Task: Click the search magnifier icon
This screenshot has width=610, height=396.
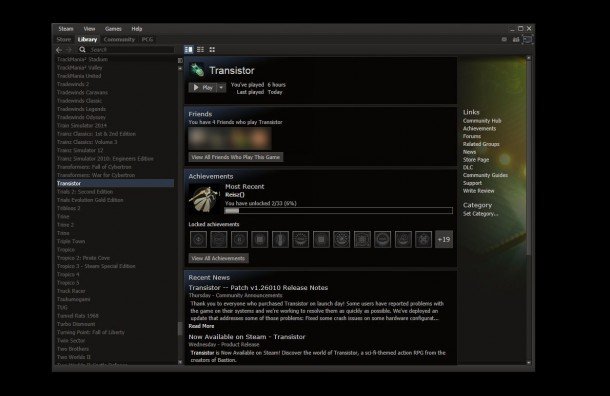Action: [x=82, y=49]
